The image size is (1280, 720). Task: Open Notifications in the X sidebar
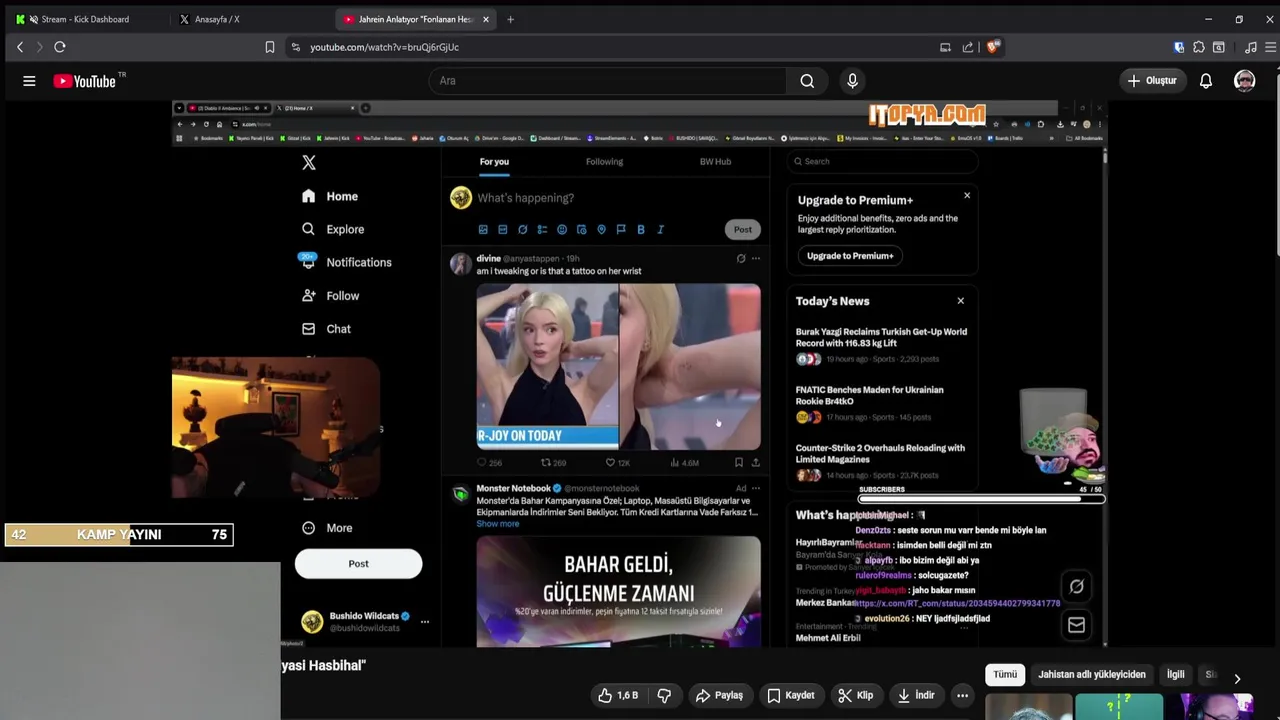pos(347,262)
